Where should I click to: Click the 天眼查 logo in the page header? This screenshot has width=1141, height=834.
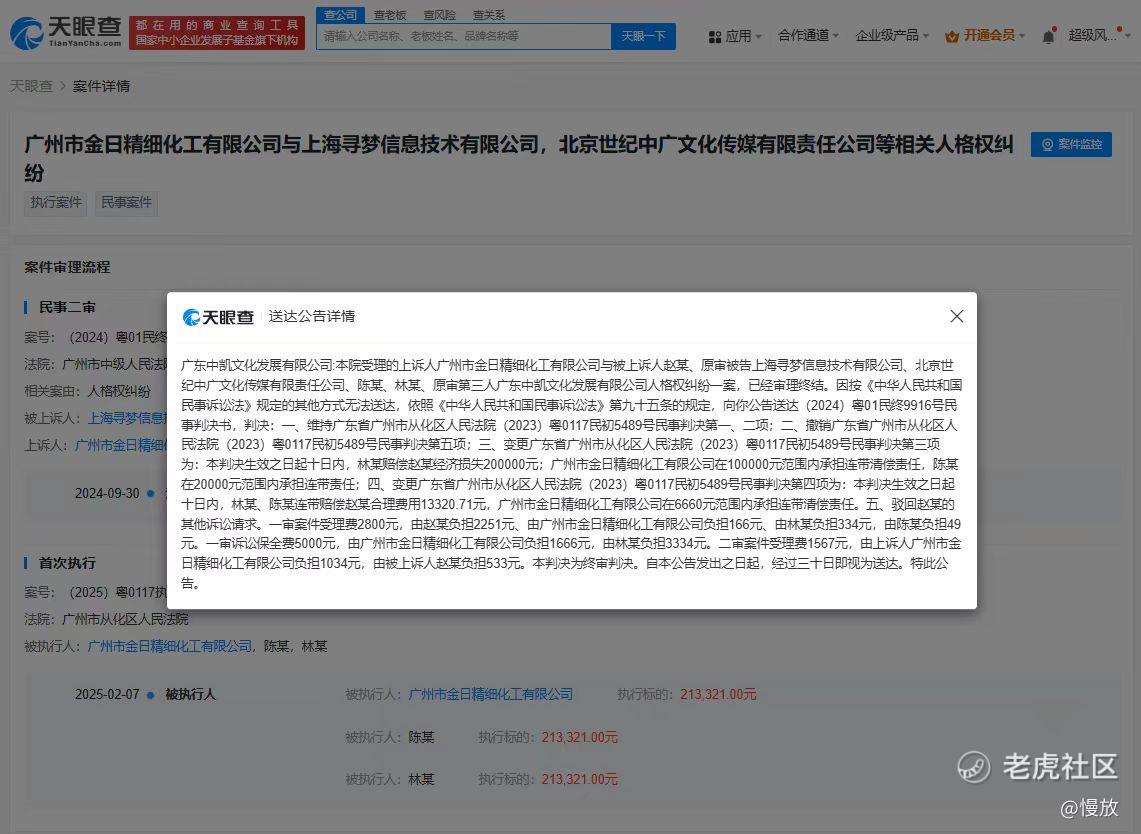[65, 33]
